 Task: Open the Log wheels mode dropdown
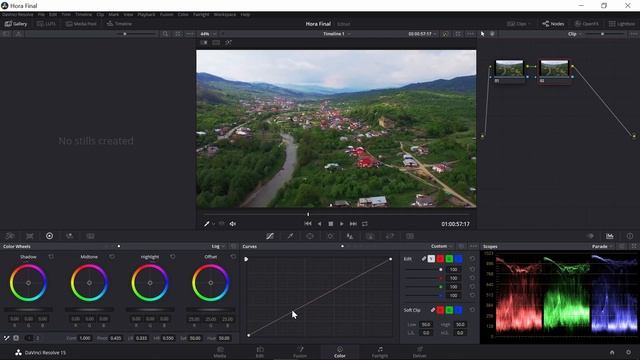pos(218,247)
